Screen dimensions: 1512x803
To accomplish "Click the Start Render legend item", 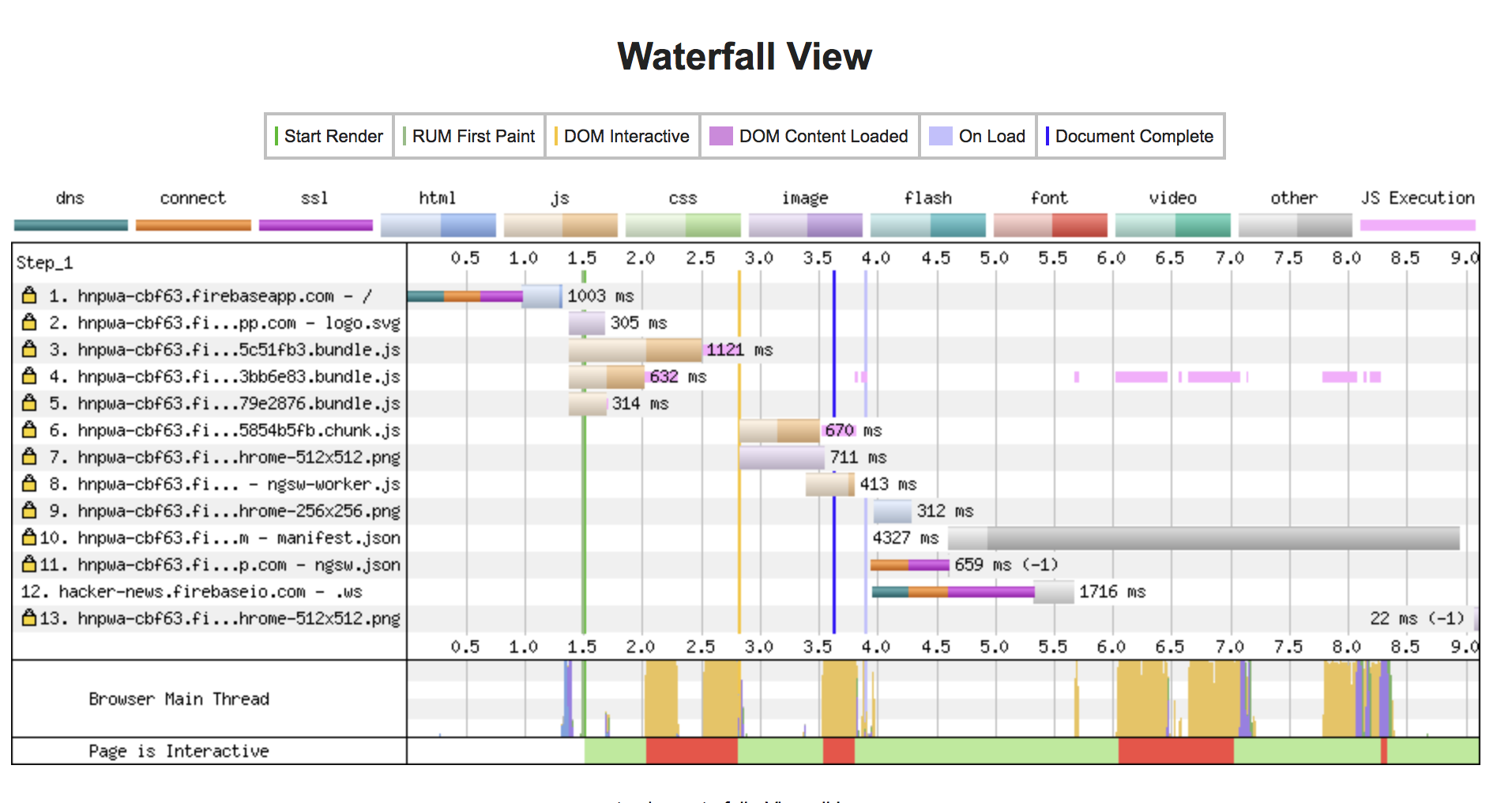I will click(x=329, y=136).
